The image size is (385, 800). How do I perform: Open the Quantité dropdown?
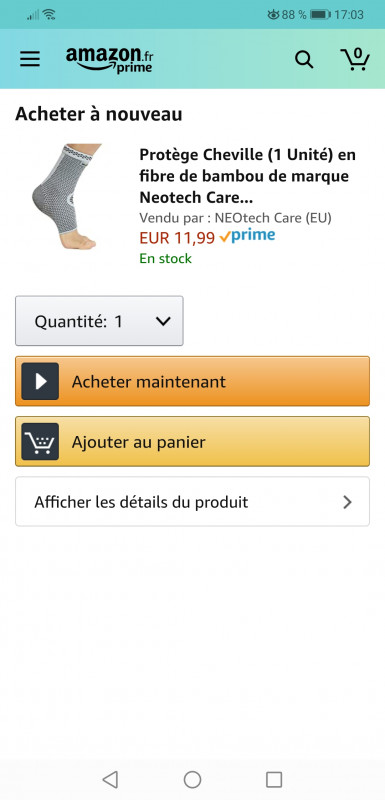click(99, 321)
